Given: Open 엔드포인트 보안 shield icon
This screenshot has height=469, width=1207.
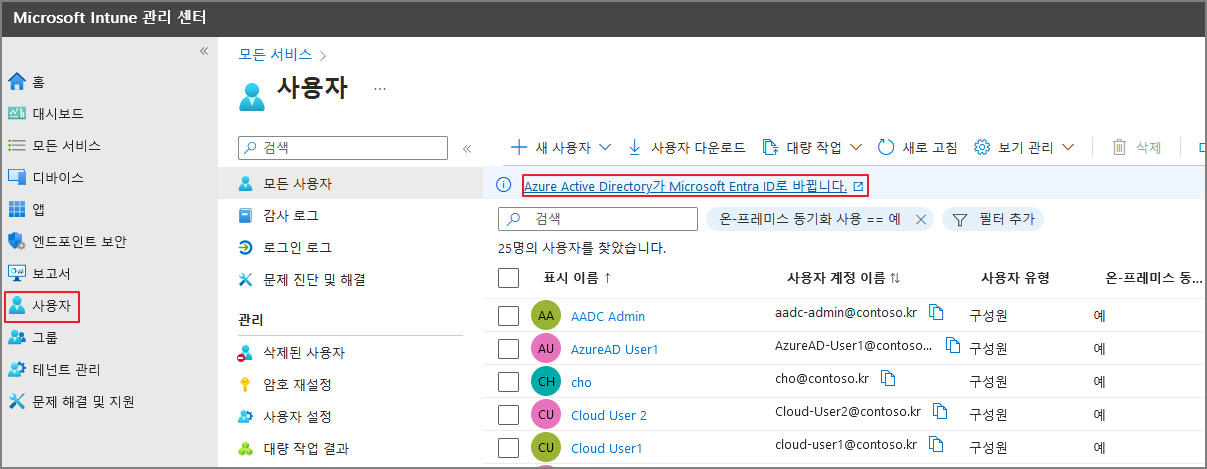Looking at the screenshot, I should coord(16,242).
